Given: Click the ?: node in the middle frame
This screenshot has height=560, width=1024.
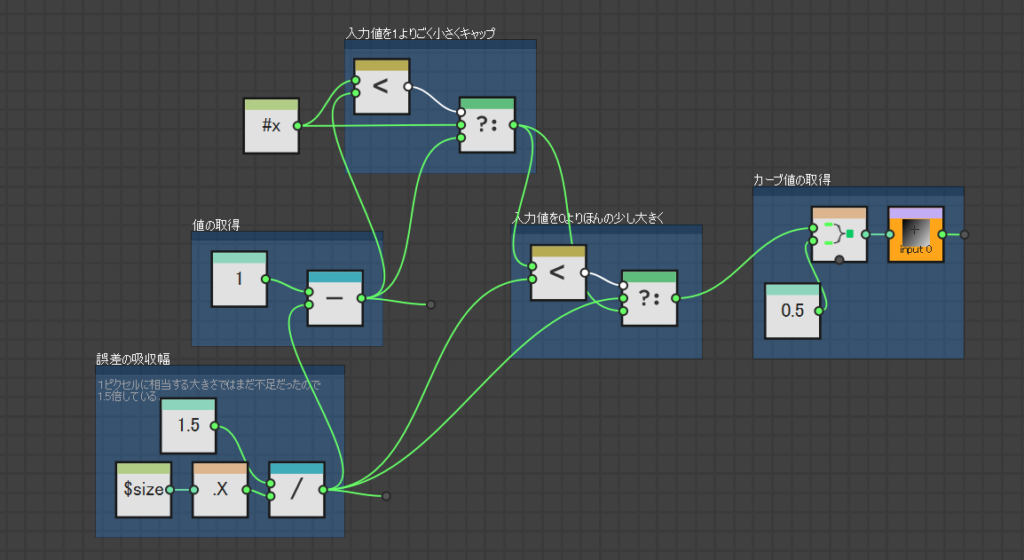Looking at the screenshot, I should [649, 299].
